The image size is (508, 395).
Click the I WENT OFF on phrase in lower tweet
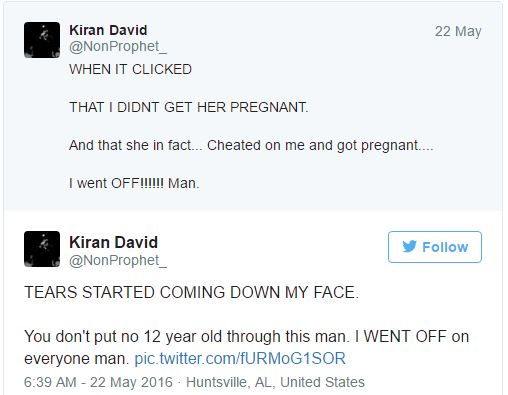point(412,336)
